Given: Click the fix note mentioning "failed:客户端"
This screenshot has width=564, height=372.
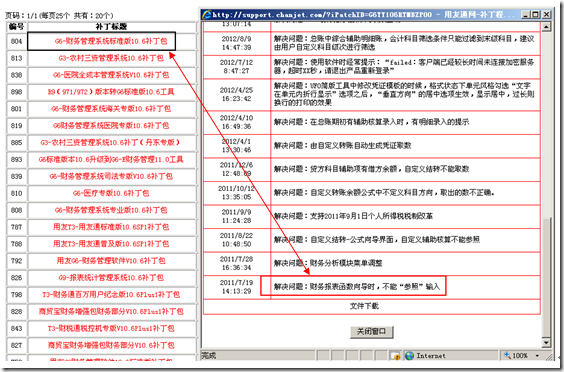Looking at the screenshot, I should (404, 66).
